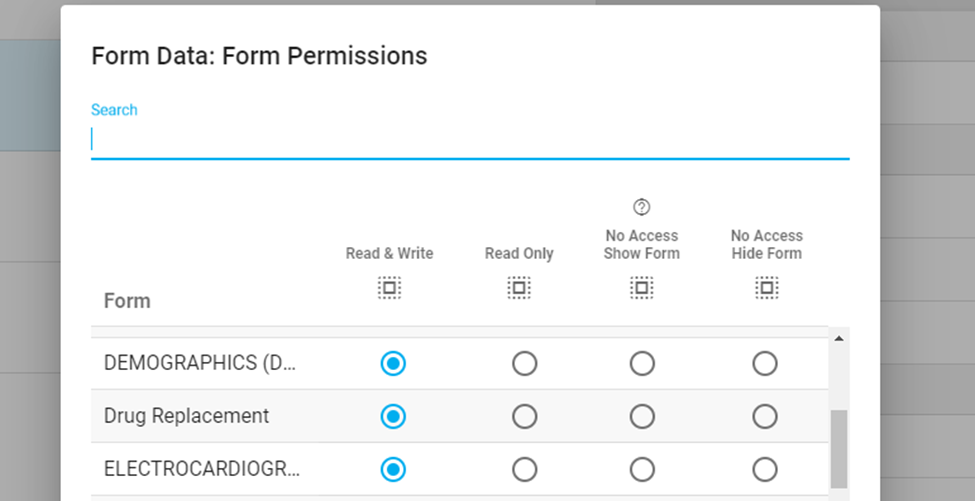The width and height of the screenshot is (975, 501).
Task: Click select-all icon under No Access Hide Form
Action: 766,288
